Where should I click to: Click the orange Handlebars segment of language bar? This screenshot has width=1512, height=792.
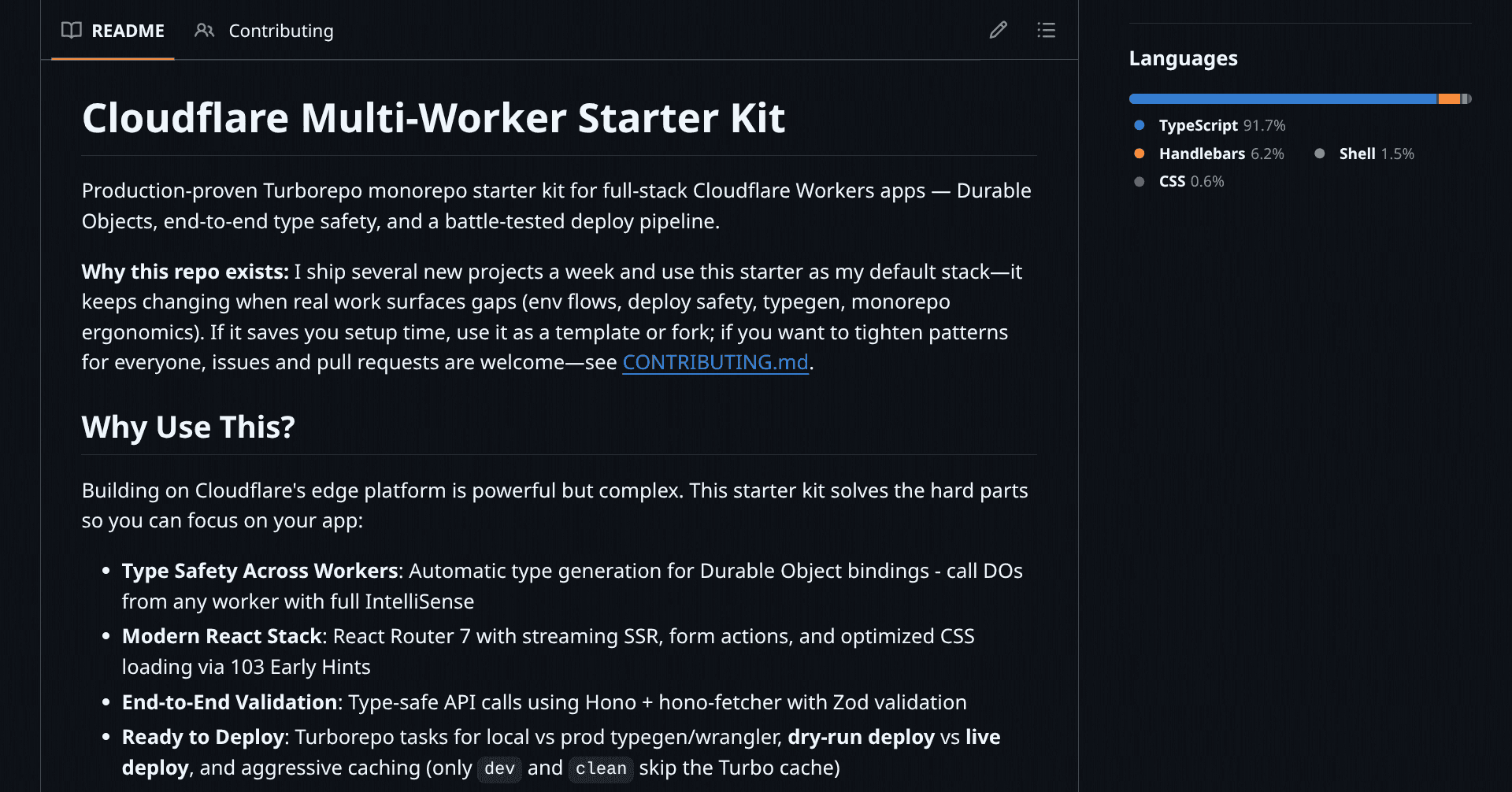coord(1449,99)
